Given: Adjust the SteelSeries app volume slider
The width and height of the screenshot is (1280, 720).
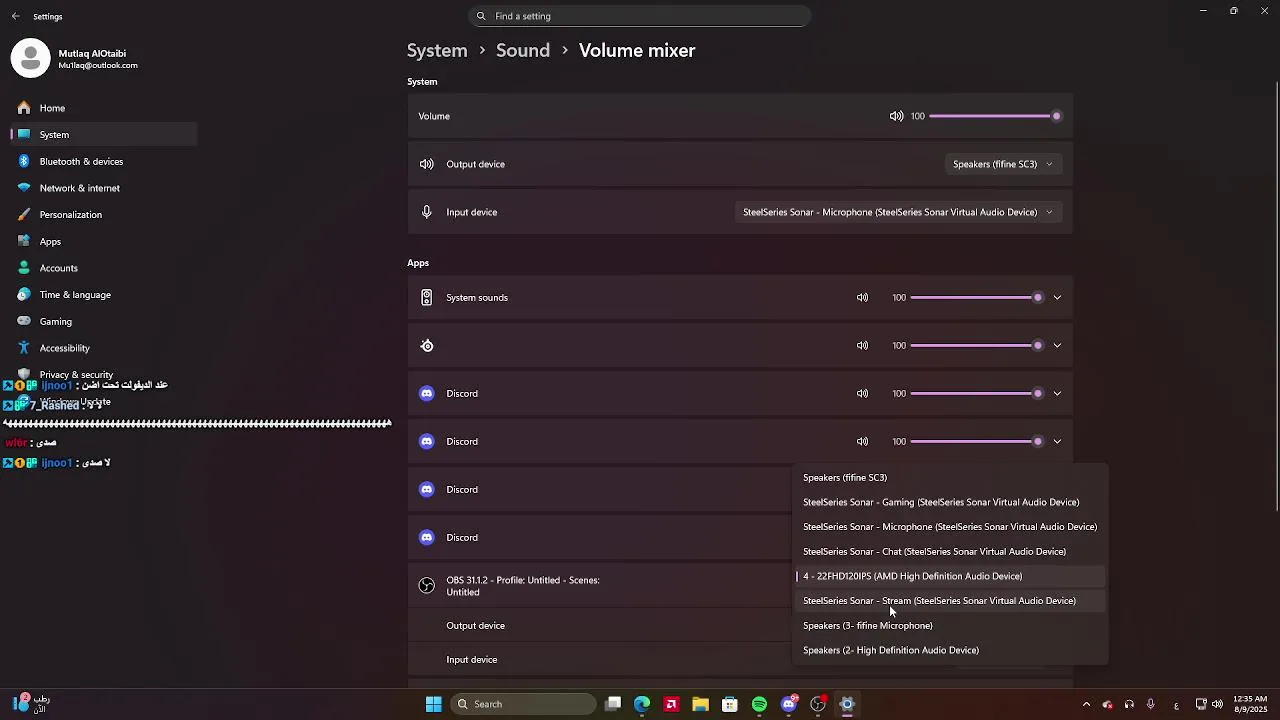Looking at the screenshot, I should point(977,345).
